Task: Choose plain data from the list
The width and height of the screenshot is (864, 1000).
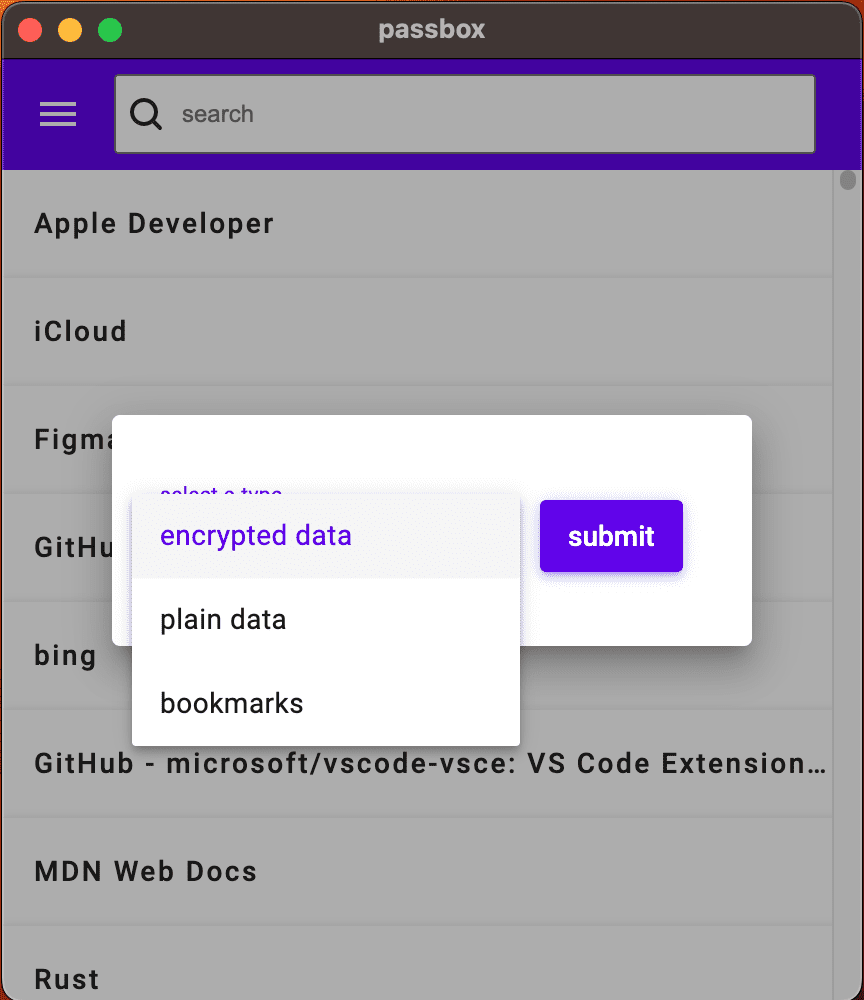Action: tap(326, 620)
